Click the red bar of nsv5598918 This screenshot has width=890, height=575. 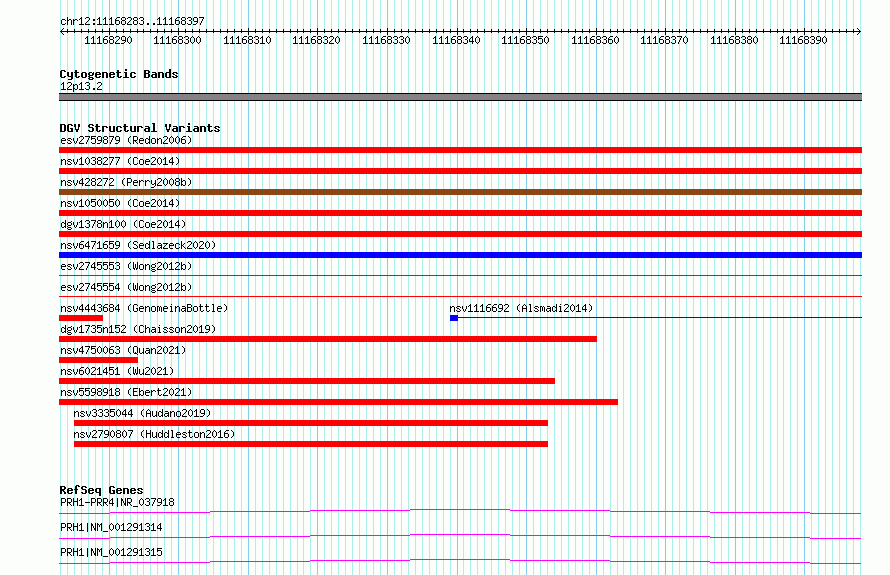coord(338,402)
